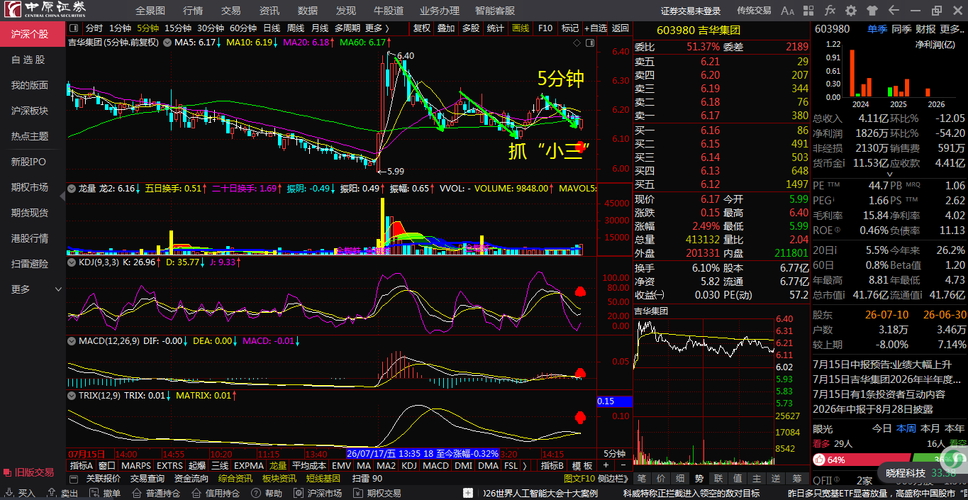Click the 撤单 cancel order icon
This screenshot has width=968, height=500.
pyautogui.click(x=93, y=493)
